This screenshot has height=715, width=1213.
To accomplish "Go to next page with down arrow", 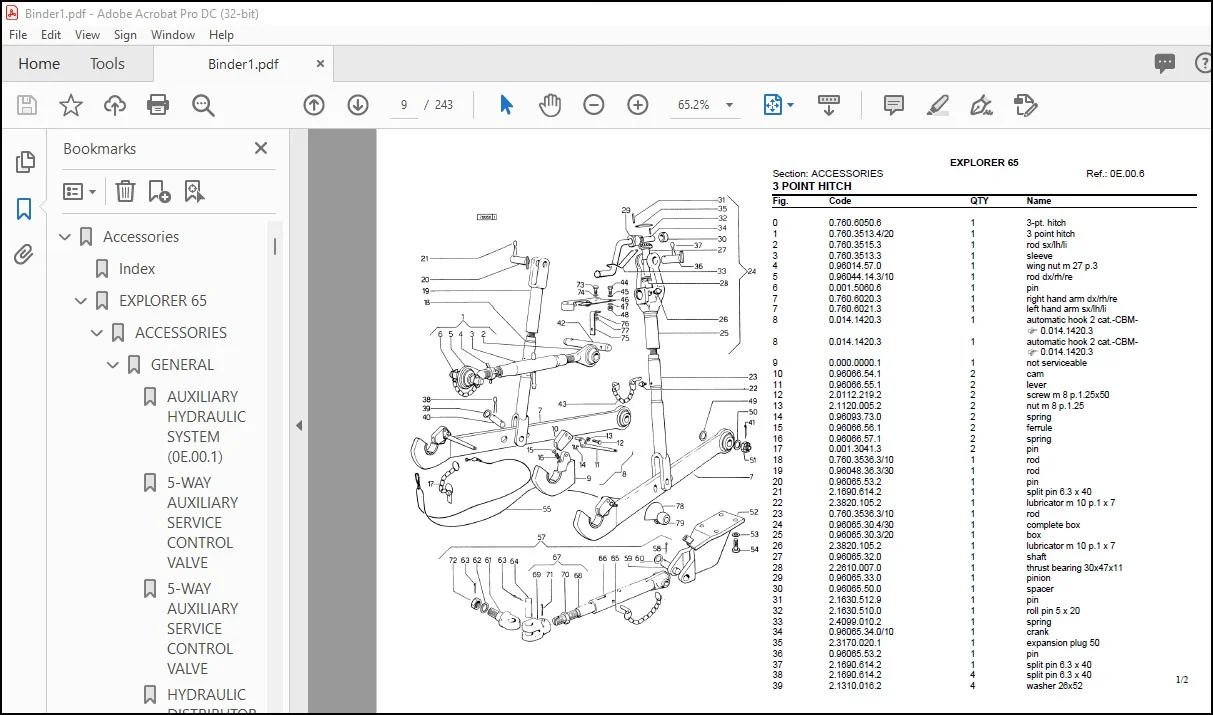I will coord(358,105).
